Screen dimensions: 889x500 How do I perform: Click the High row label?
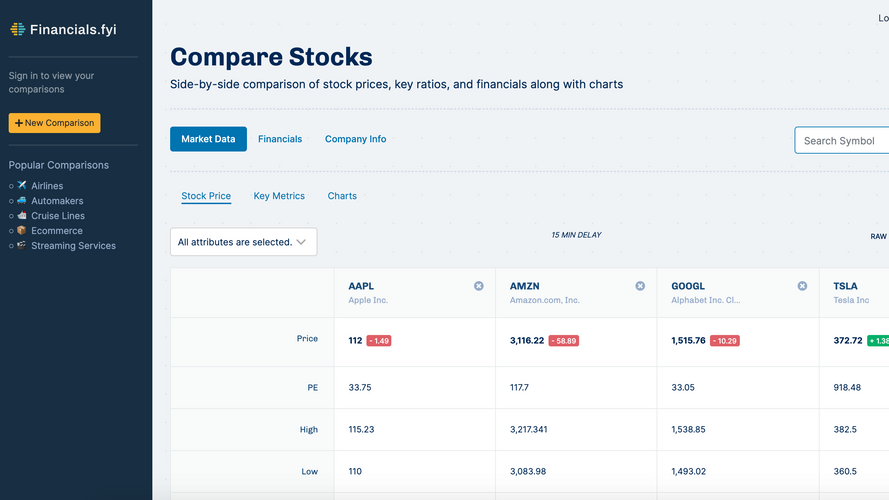click(309, 430)
